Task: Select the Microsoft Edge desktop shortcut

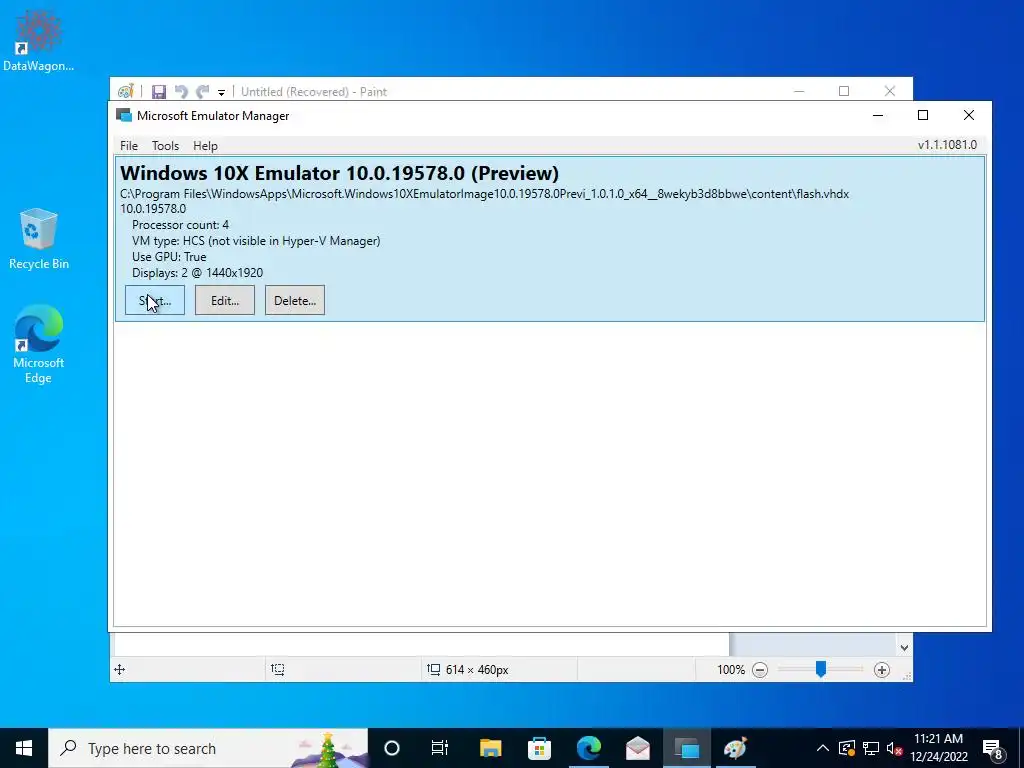Action: click(39, 344)
